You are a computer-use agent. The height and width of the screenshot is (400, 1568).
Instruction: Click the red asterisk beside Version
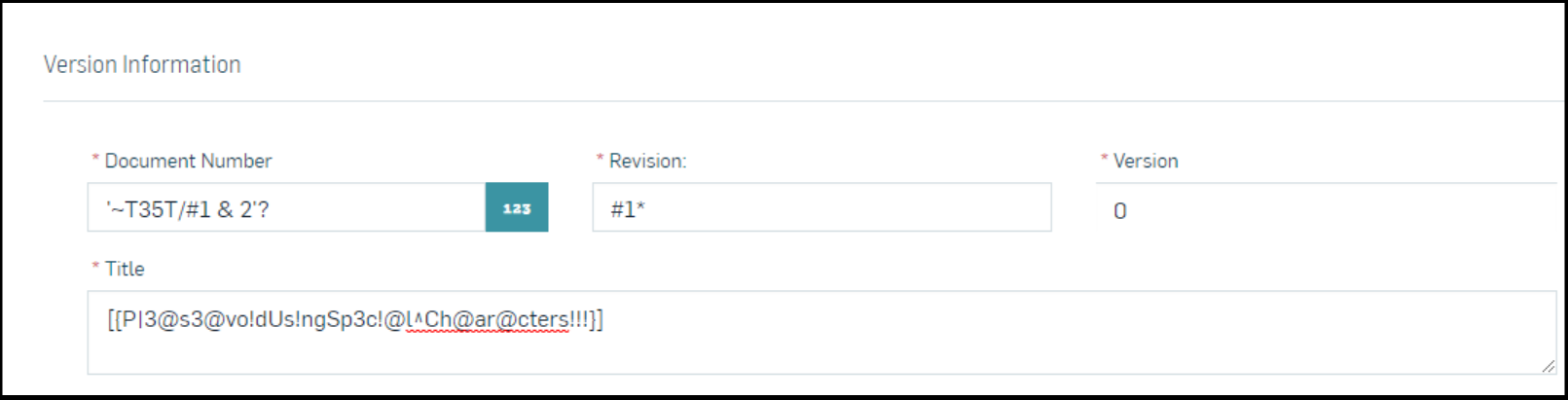pyautogui.click(x=1104, y=160)
